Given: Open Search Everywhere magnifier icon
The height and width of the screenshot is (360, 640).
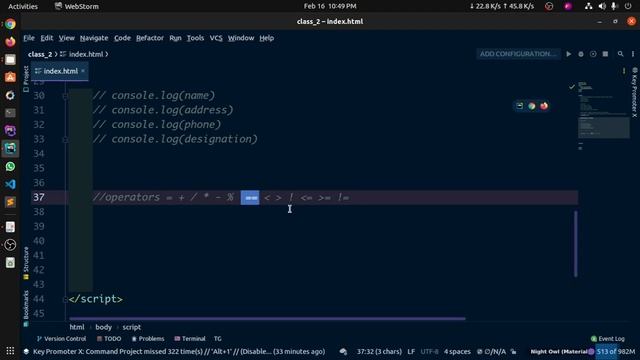Looking at the screenshot, I should click(x=620, y=54).
